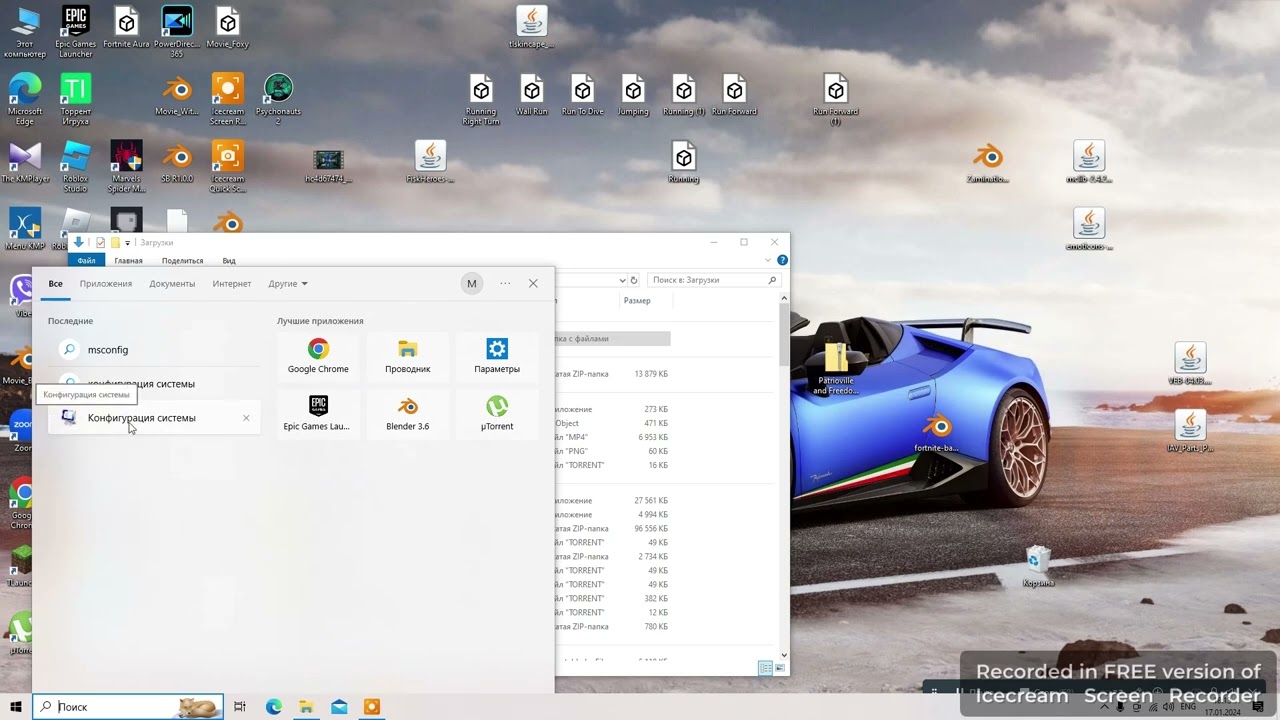
Task: Switch to Icecream Screen Recorder on taskbar
Action: click(x=372, y=707)
